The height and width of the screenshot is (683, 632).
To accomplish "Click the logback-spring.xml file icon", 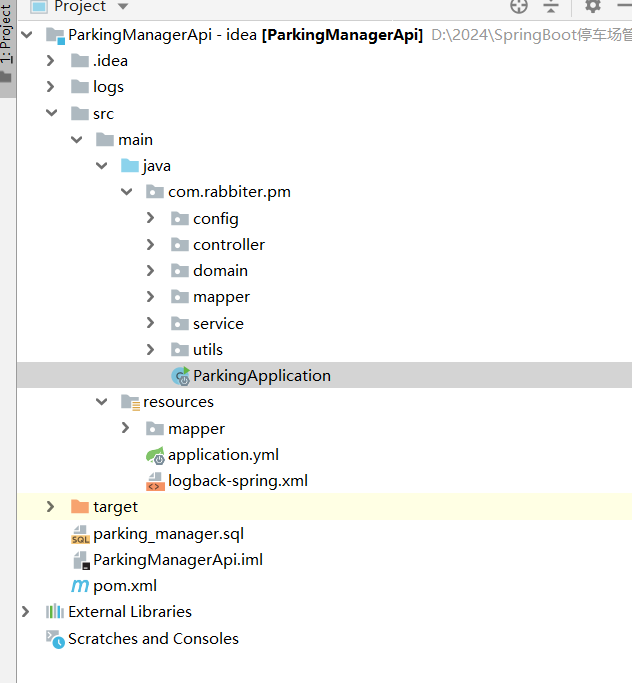I will (155, 481).
